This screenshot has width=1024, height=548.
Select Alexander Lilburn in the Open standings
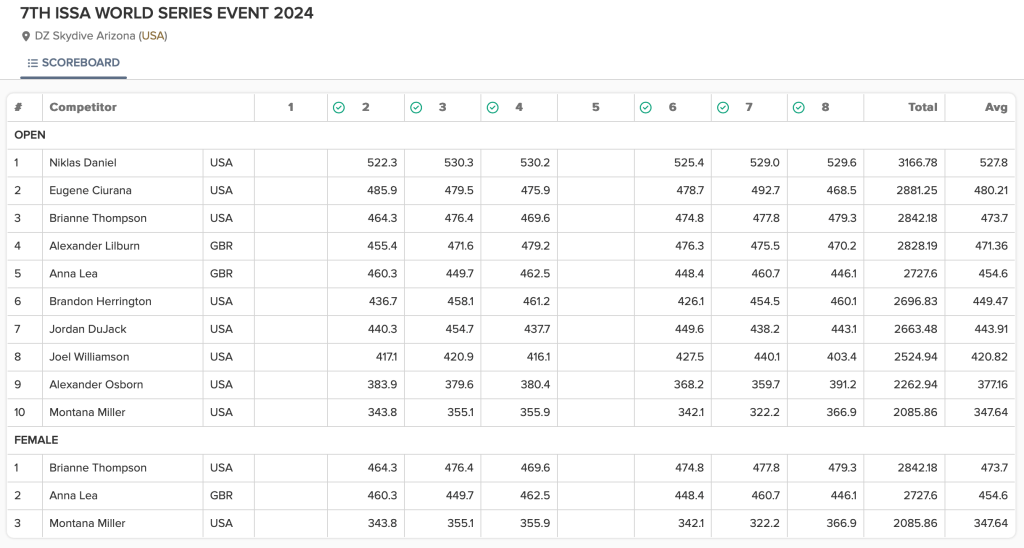click(x=94, y=246)
